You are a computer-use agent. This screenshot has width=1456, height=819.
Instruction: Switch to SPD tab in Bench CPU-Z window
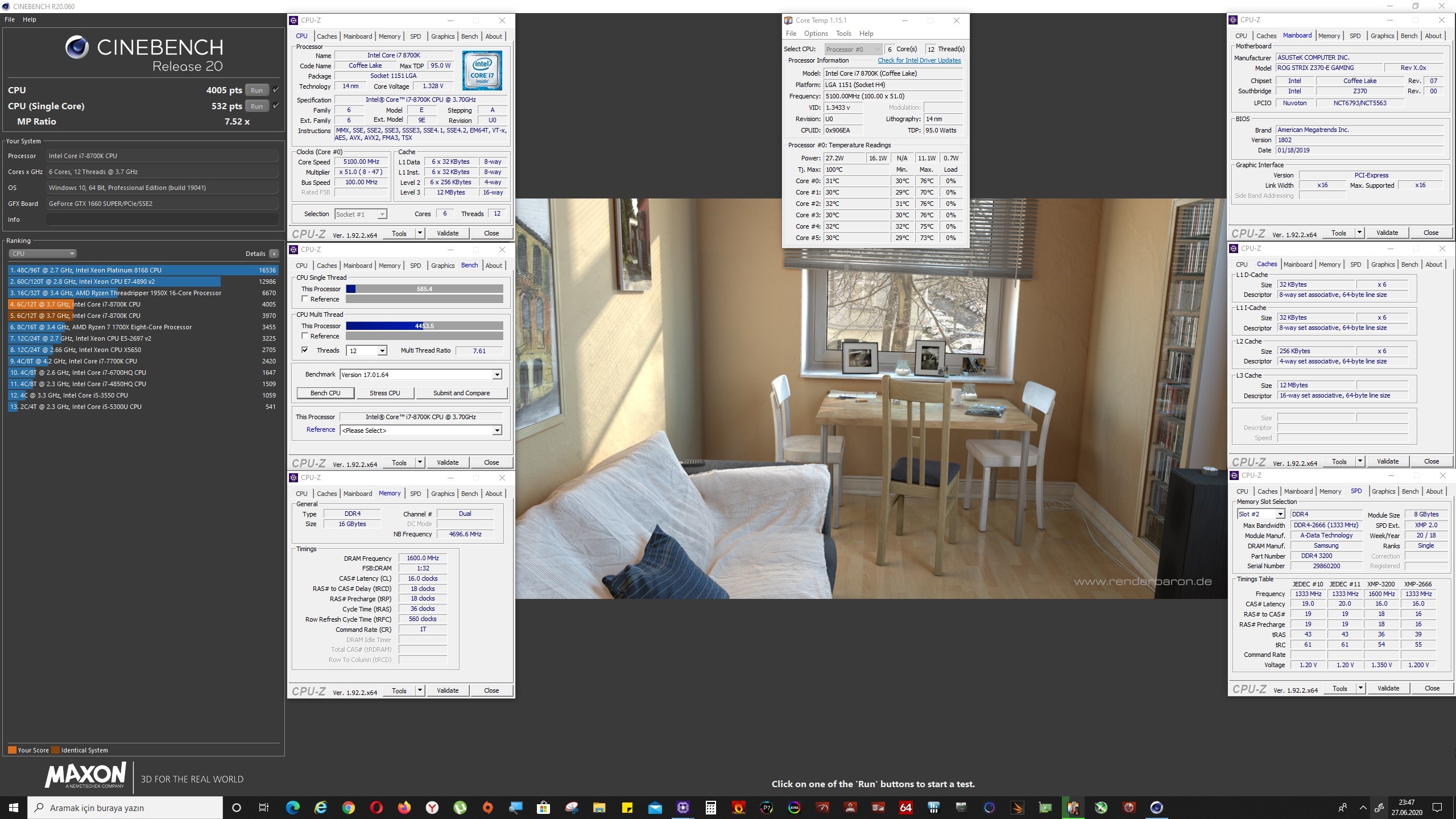(x=416, y=266)
